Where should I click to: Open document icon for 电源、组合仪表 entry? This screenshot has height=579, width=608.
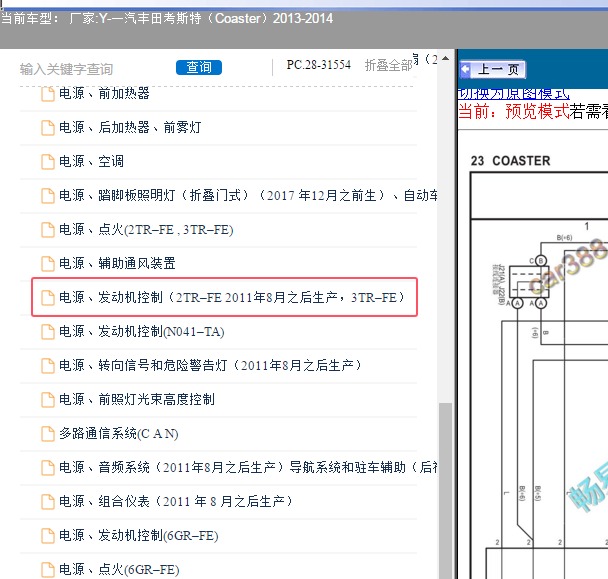pos(48,502)
